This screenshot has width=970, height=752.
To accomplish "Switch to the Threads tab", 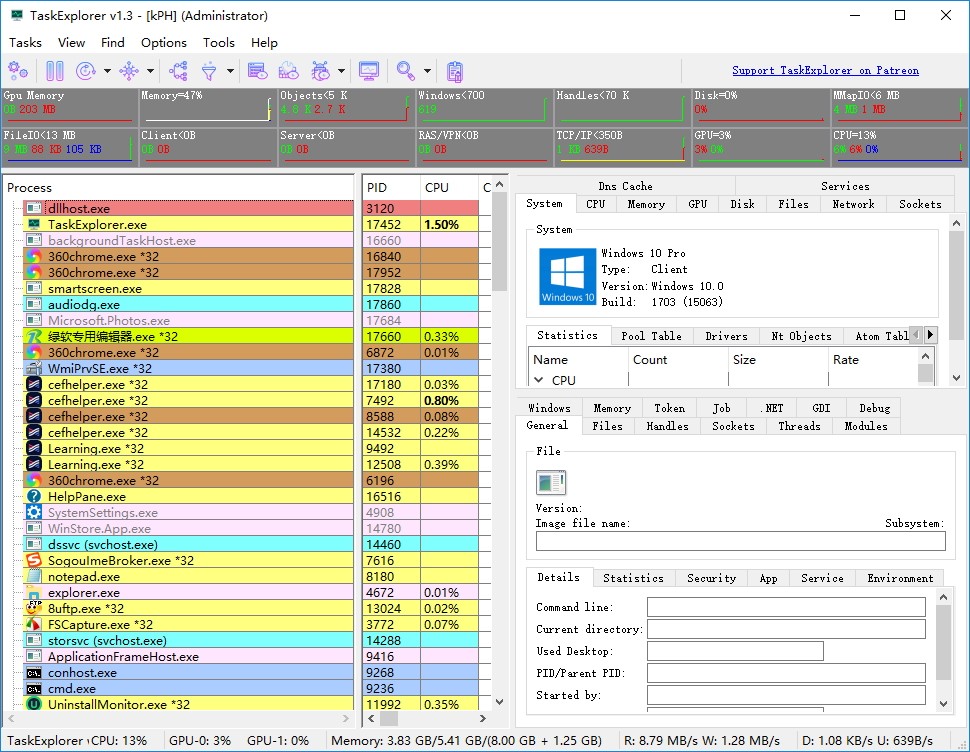I will pos(799,426).
